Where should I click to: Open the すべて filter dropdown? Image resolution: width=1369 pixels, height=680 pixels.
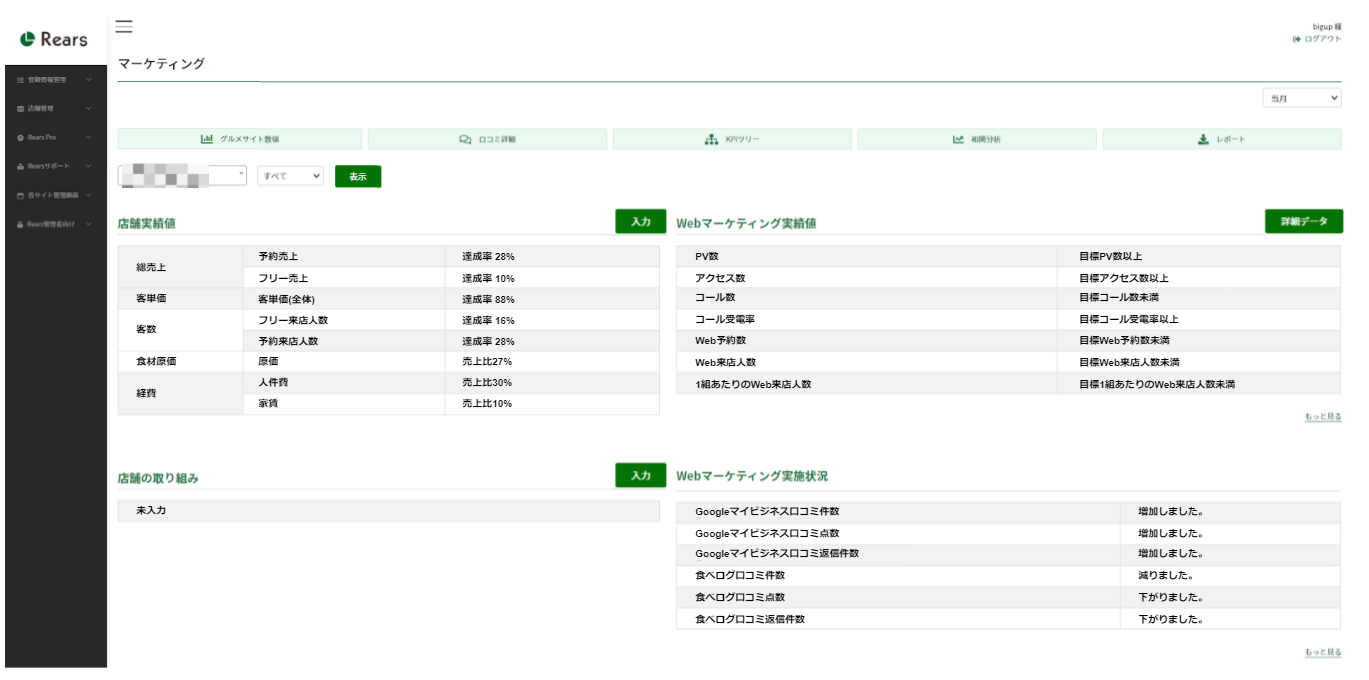[290, 176]
